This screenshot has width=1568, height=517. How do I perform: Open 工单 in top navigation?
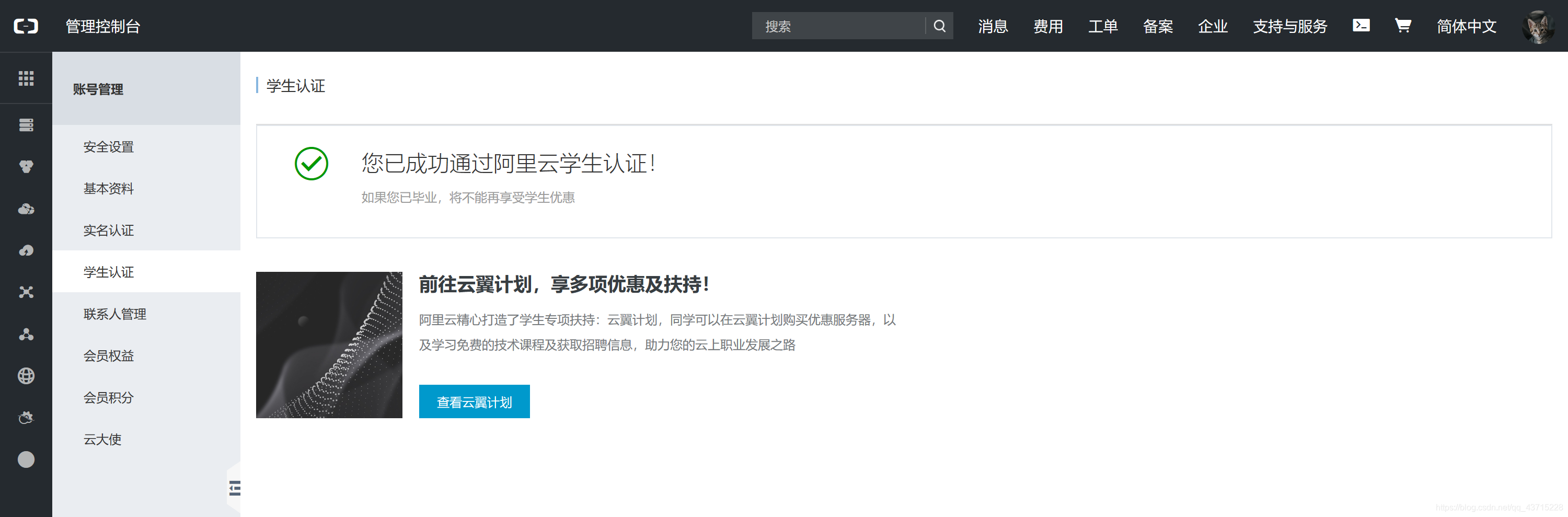(x=1102, y=26)
